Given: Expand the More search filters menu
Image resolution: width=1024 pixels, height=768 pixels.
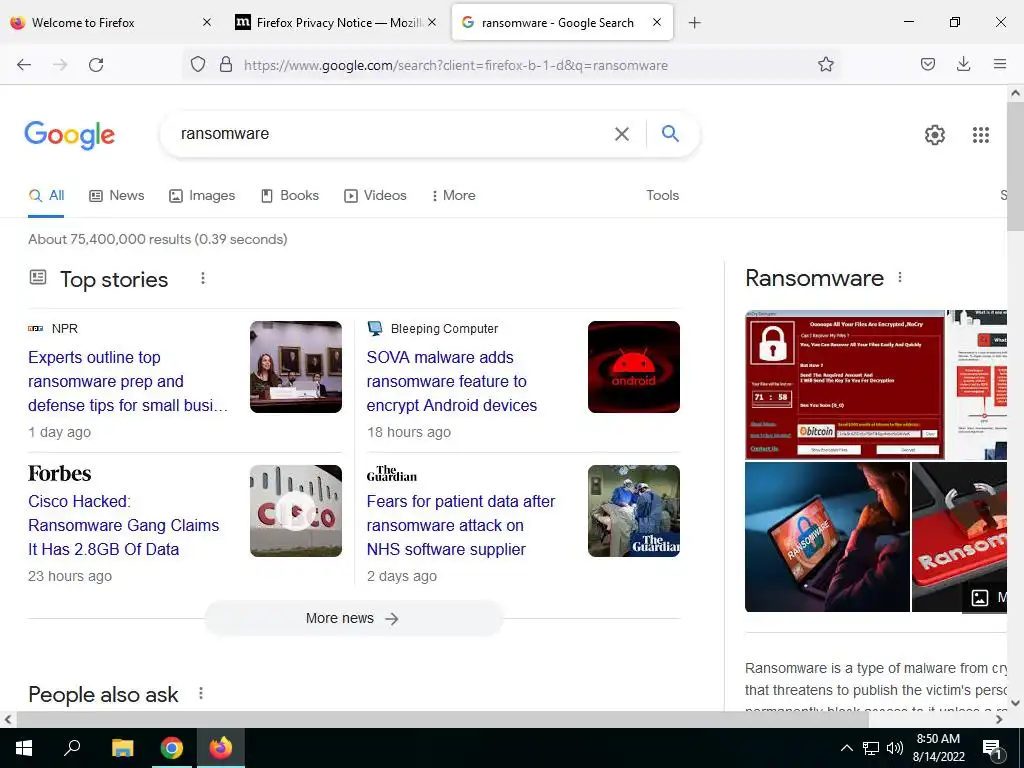Looking at the screenshot, I should pos(453,195).
